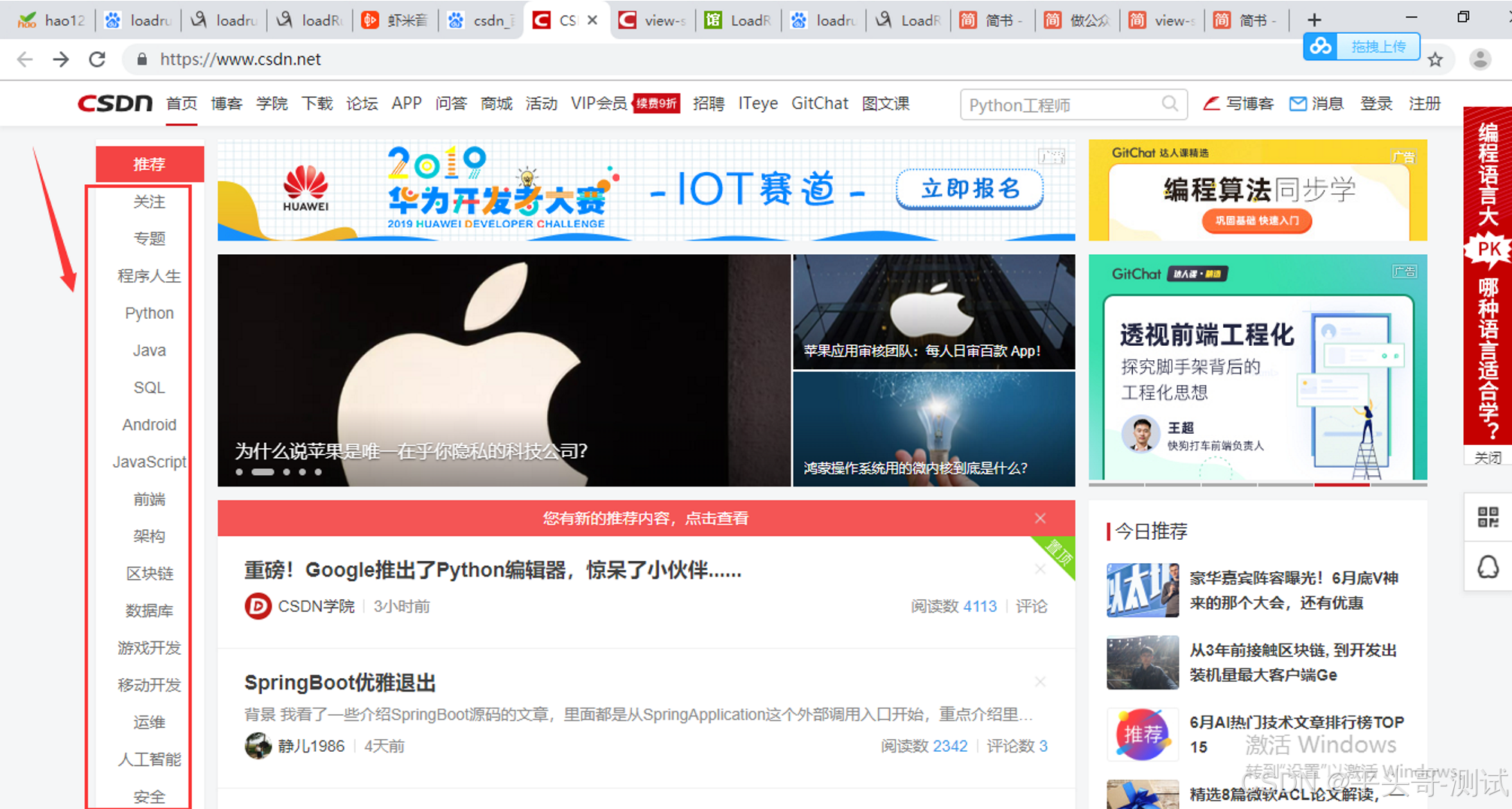
Task: Click 您有新的推荐内容 notice text
Action: coord(645,518)
